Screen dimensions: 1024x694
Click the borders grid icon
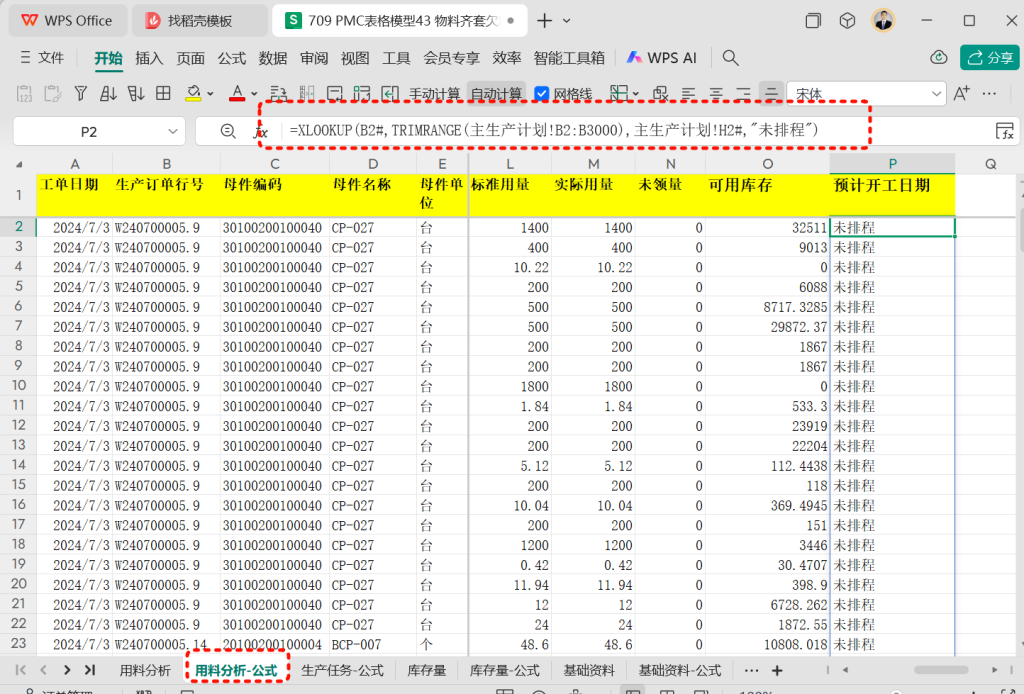click(163, 93)
